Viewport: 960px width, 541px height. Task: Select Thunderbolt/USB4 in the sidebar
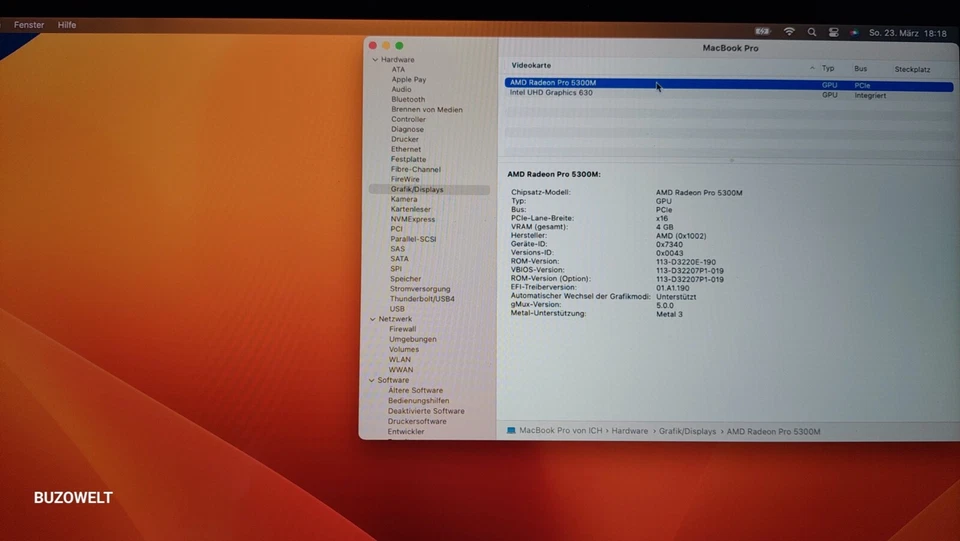pyautogui.click(x=422, y=299)
